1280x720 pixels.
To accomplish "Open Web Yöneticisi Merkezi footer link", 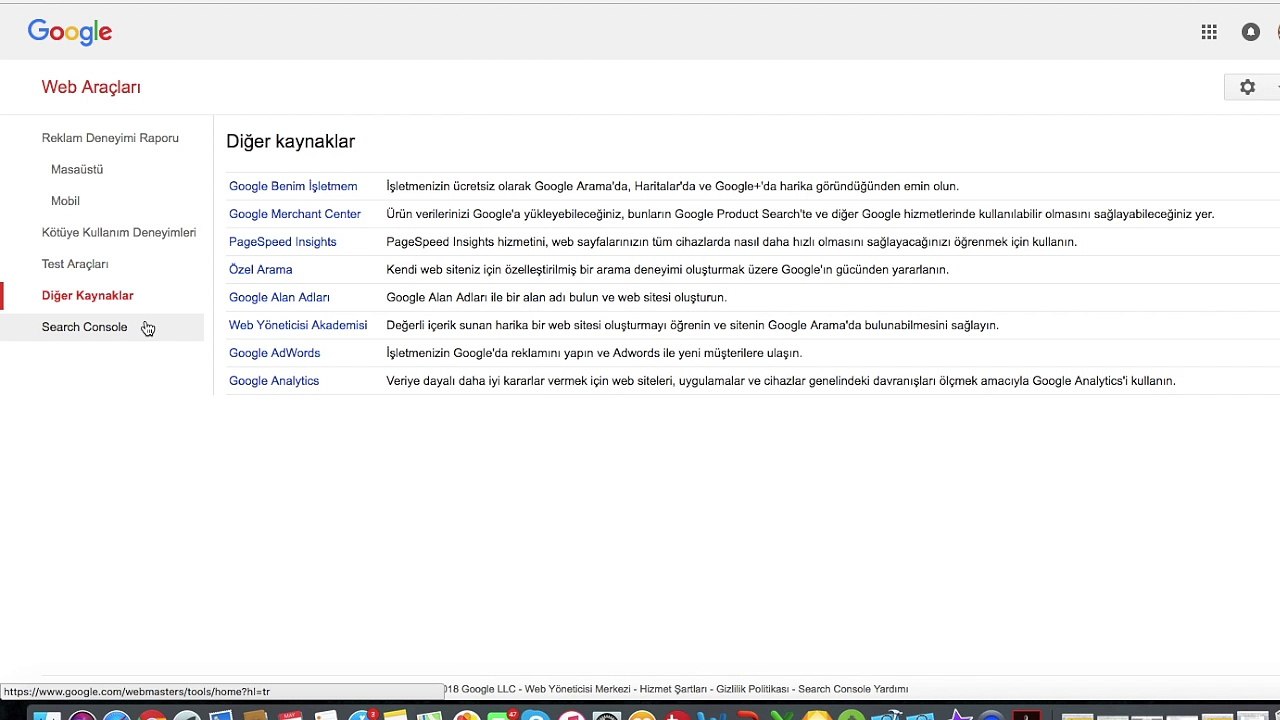I will coord(578,689).
